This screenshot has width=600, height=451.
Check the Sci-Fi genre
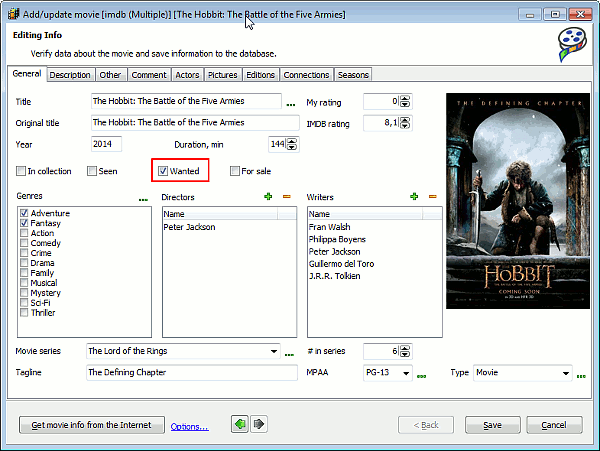pos(24,303)
